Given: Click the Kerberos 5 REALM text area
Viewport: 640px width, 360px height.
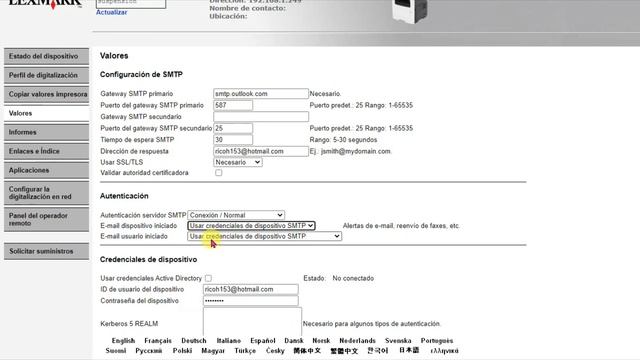Looking at the screenshot, I should pyautogui.click(x=252, y=322).
